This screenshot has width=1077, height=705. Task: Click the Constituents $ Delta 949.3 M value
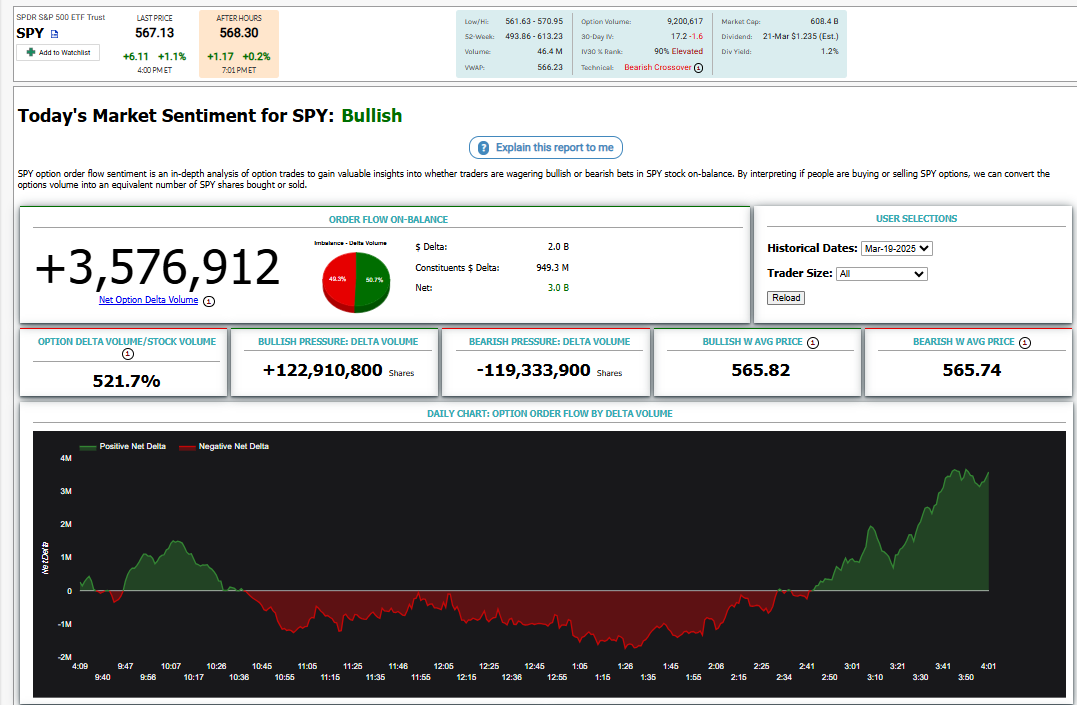553,267
